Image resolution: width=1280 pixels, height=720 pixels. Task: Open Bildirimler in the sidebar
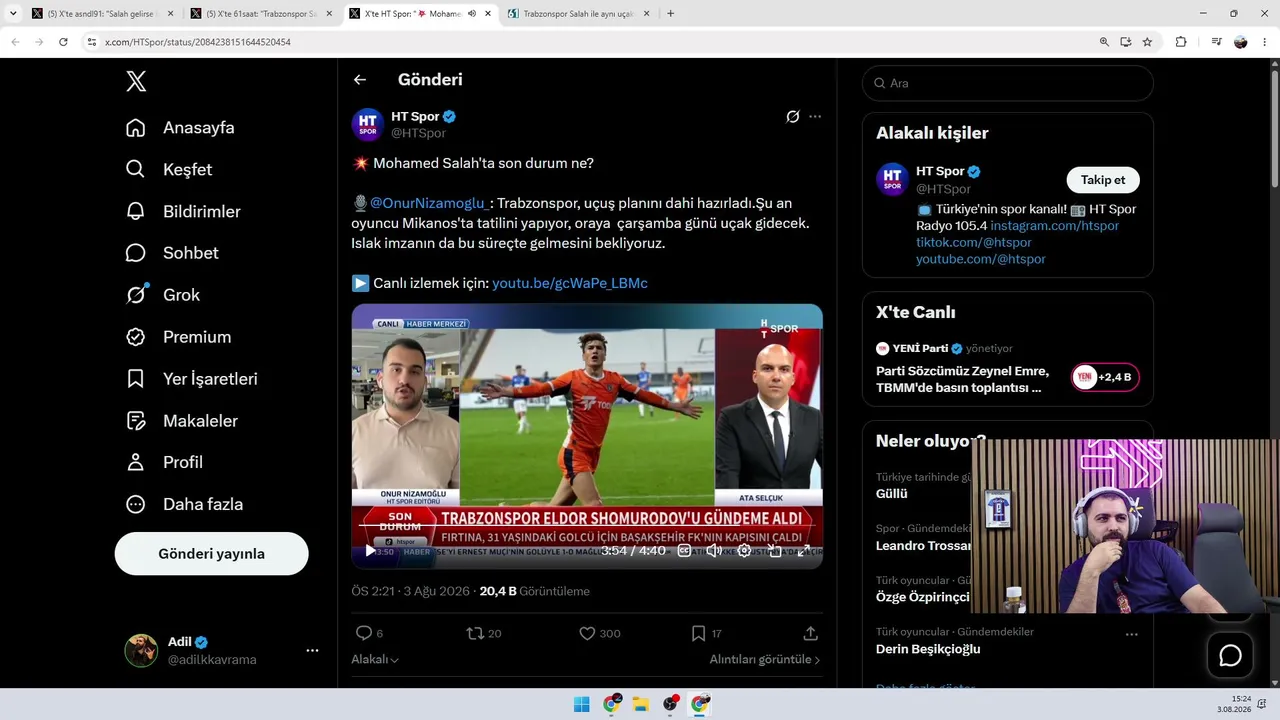click(x=183, y=212)
